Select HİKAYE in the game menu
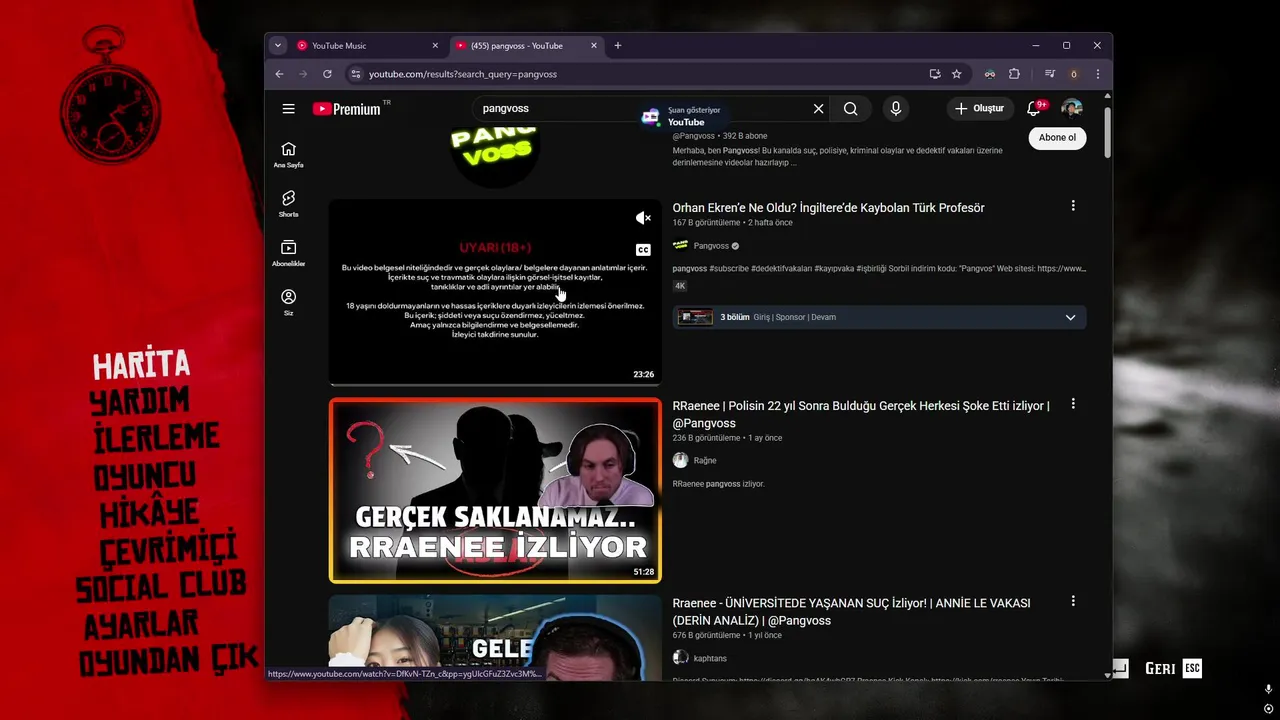 (x=150, y=512)
